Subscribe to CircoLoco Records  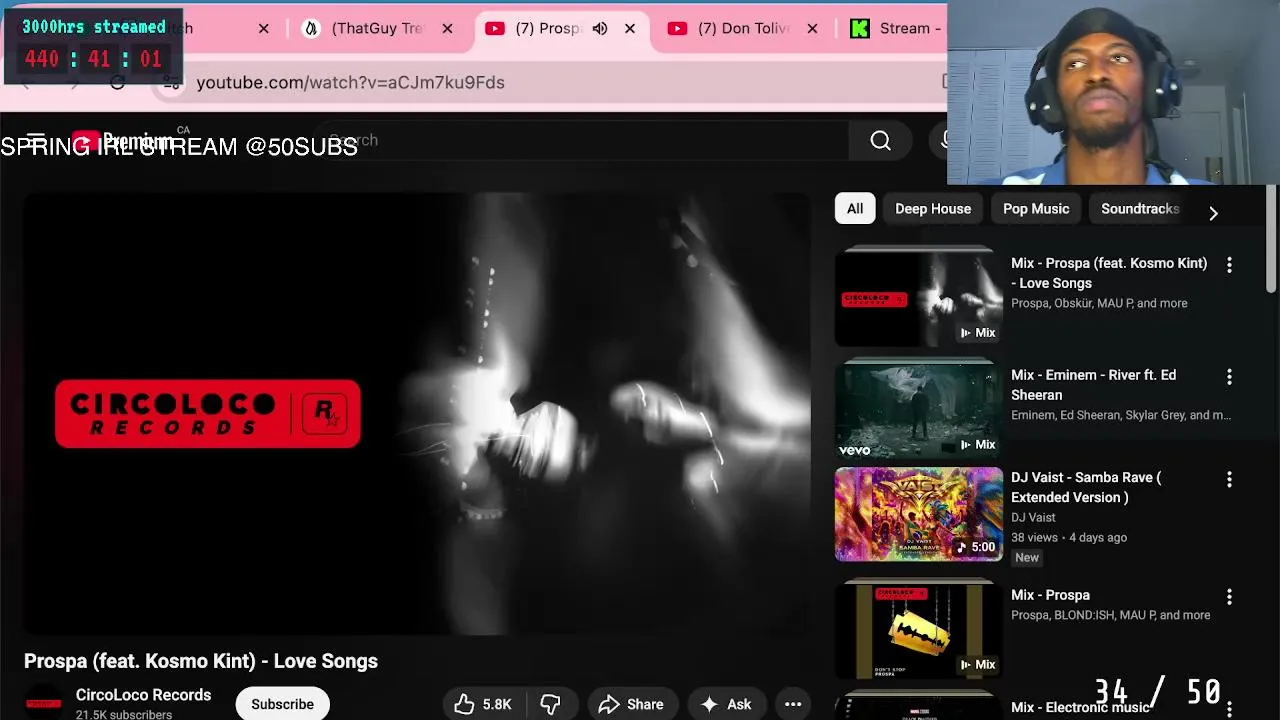coord(282,704)
